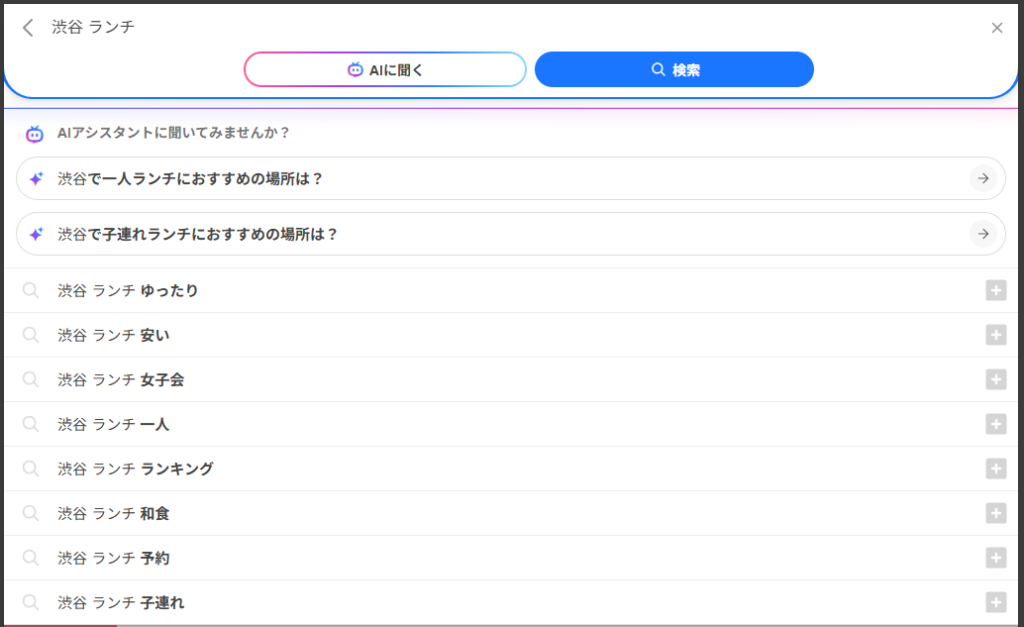
Task: Click the arrow on the 一人ランチ AI suggestion
Action: coord(985,178)
